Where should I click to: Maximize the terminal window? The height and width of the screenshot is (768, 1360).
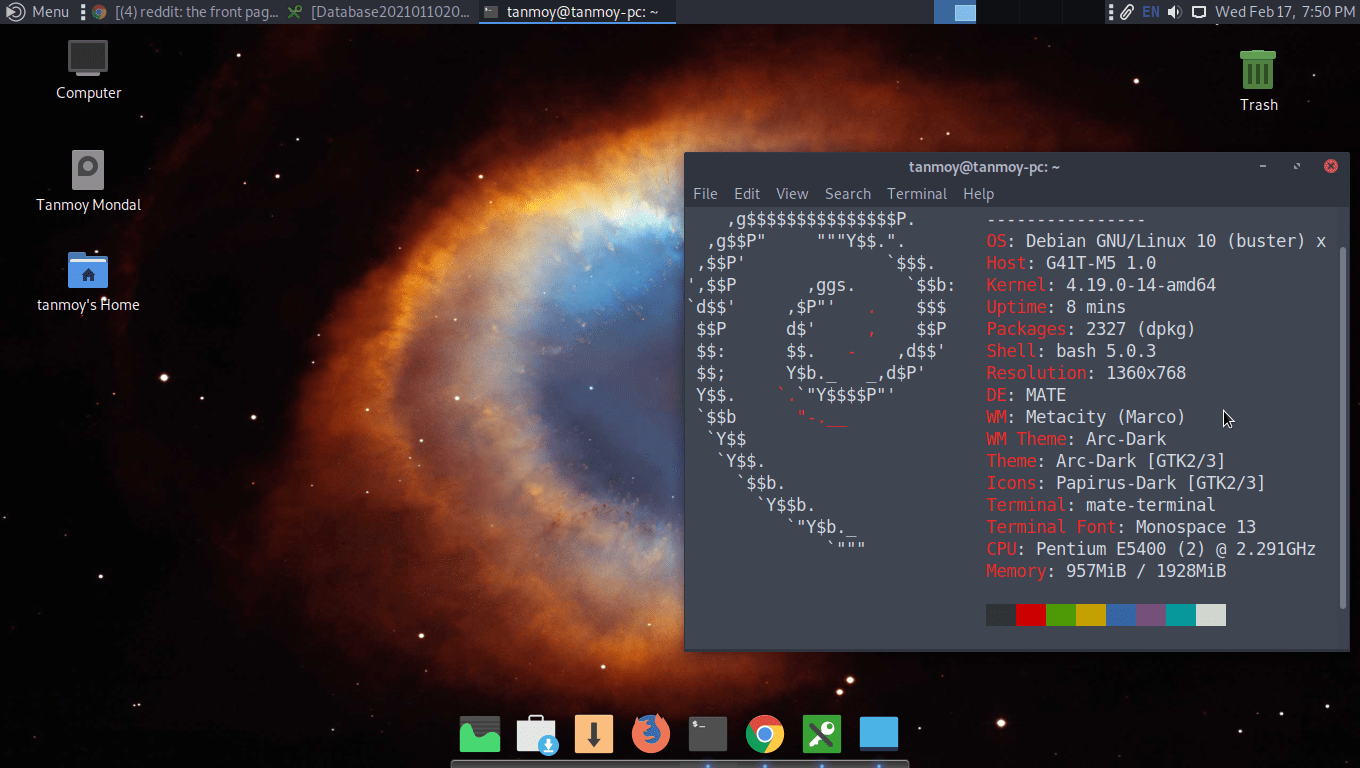pyautogui.click(x=1297, y=167)
